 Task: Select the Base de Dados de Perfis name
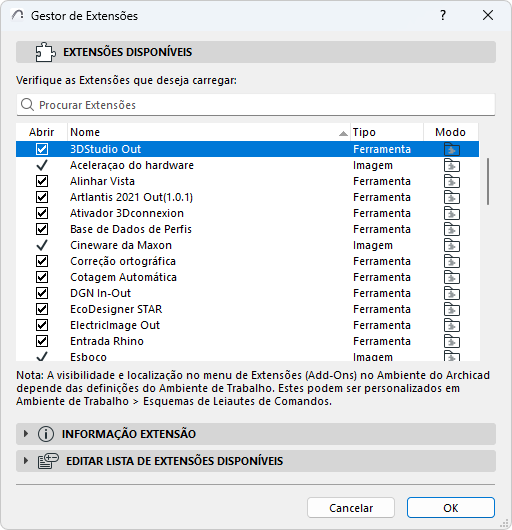[131, 229]
